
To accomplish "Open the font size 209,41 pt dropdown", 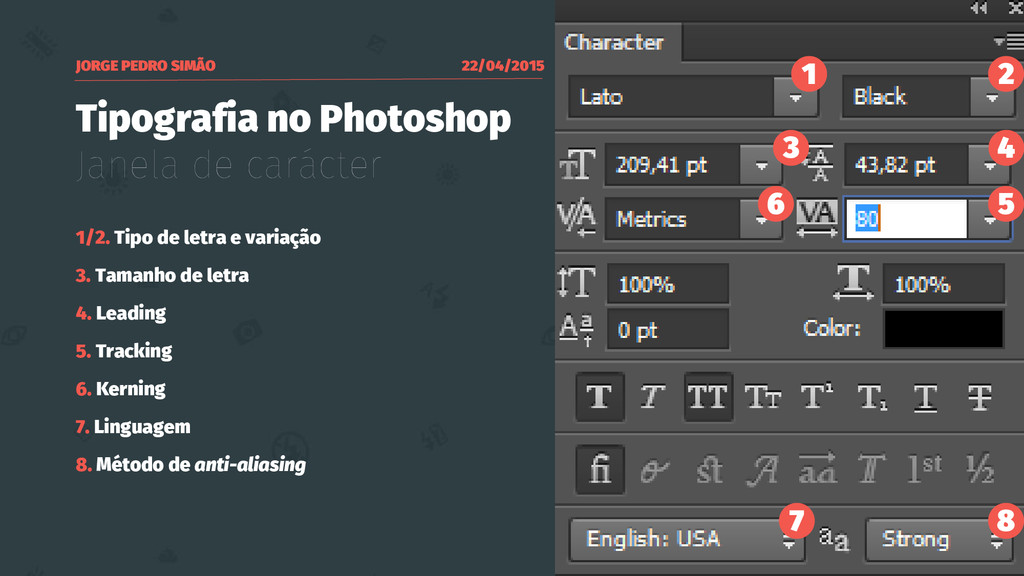I will [761, 165].
